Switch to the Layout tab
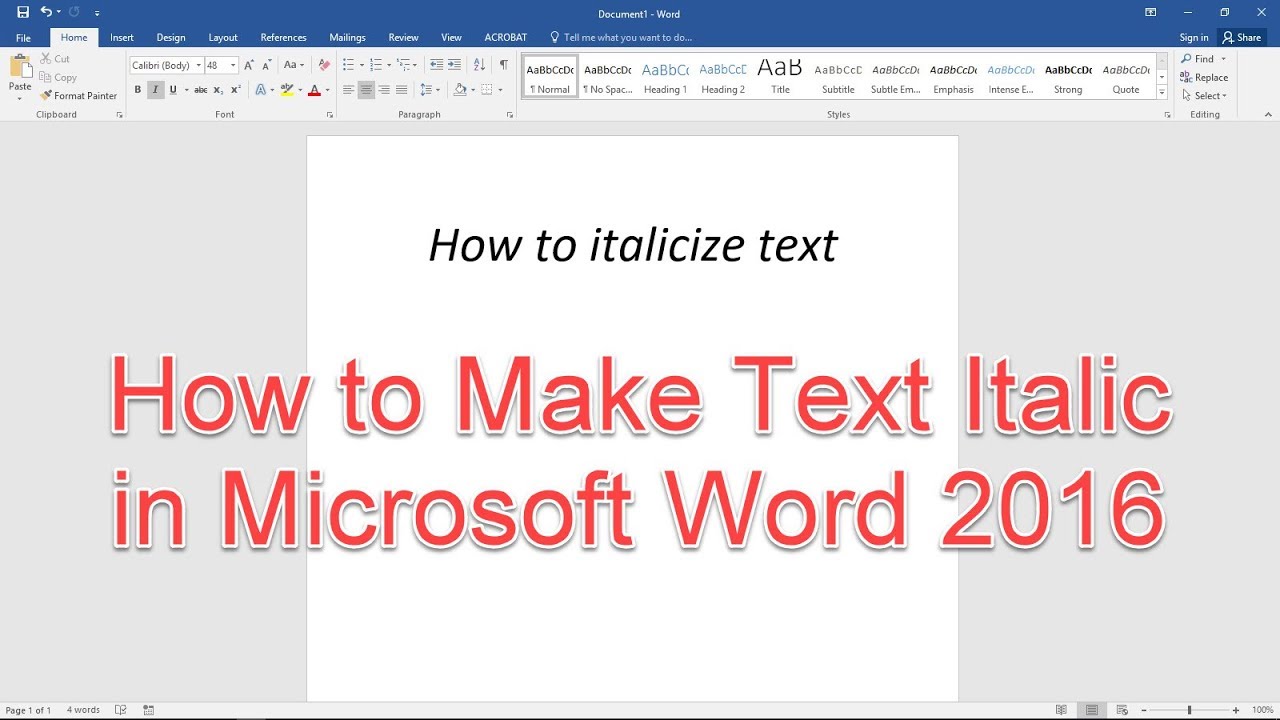 pos(223,38)
